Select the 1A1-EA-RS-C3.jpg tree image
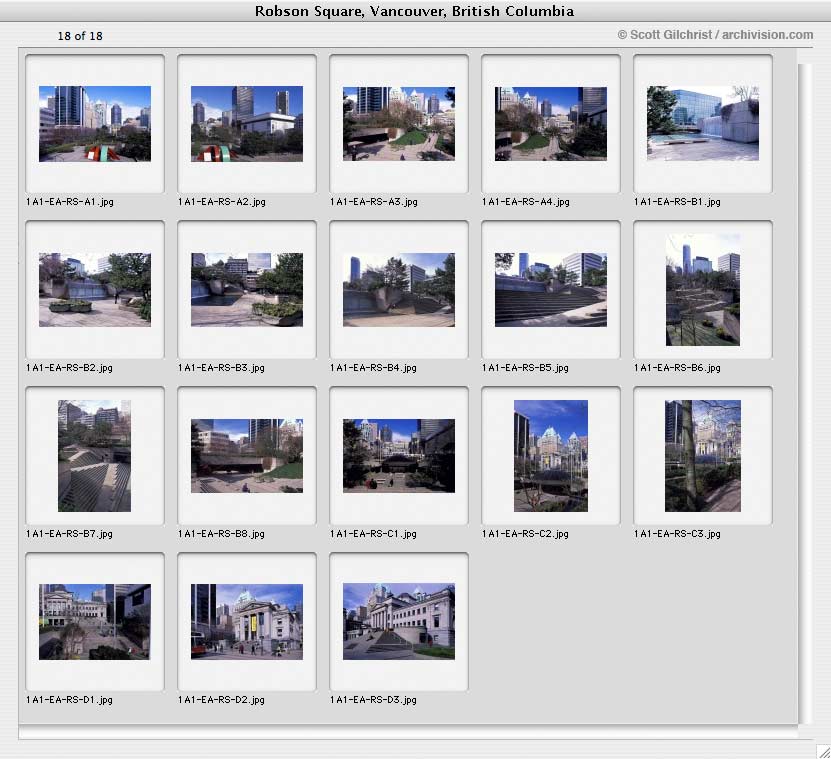 pyautogui.click(x=703, y=456)
